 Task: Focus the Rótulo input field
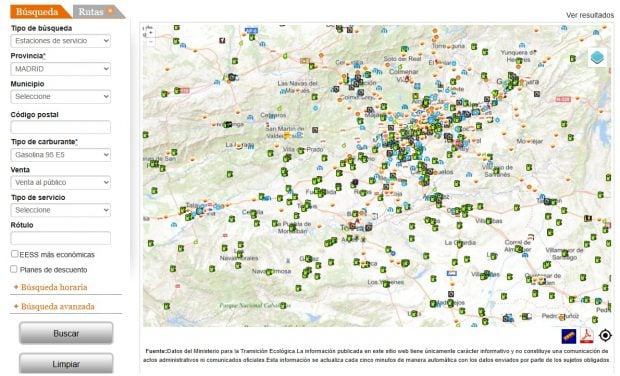[60, 238]
